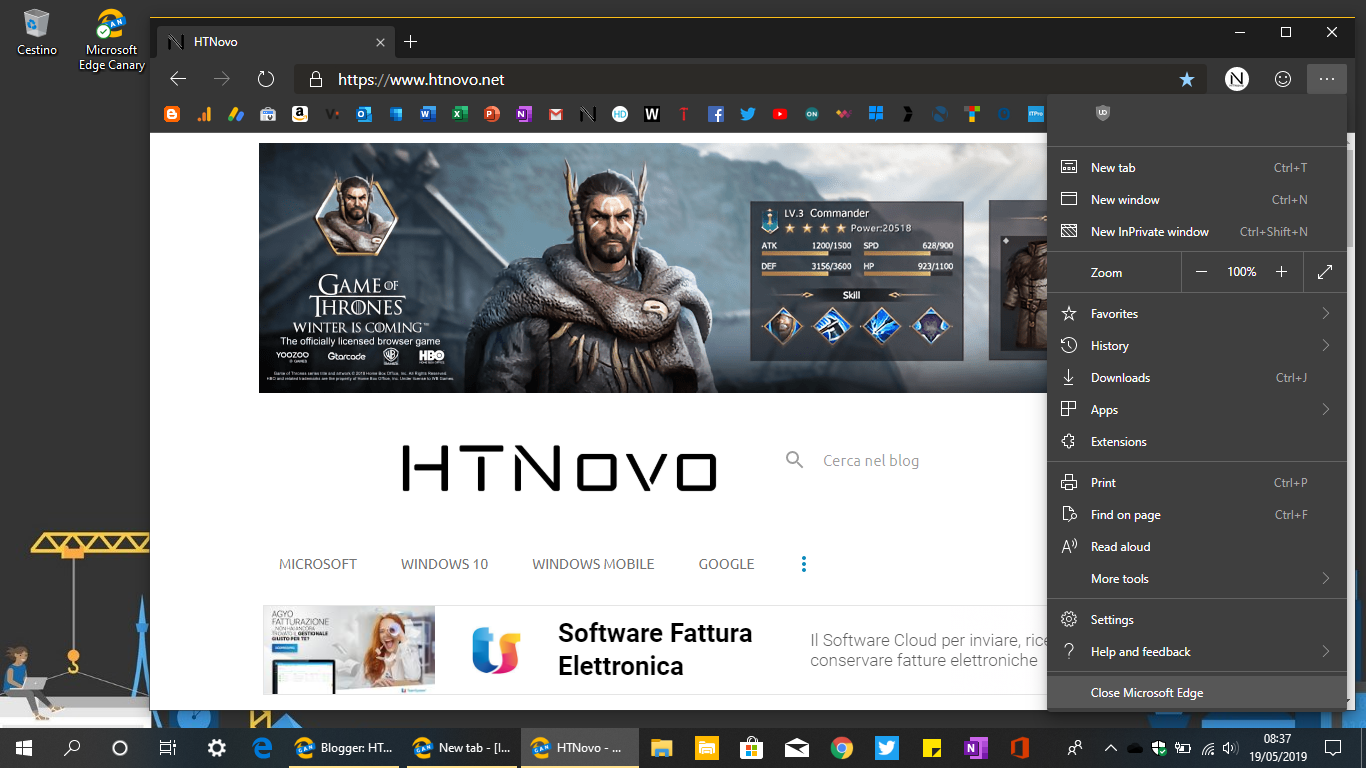Open the MICROSOFT blog category
The image size is (1366, 768).
[x=318, y=564]
